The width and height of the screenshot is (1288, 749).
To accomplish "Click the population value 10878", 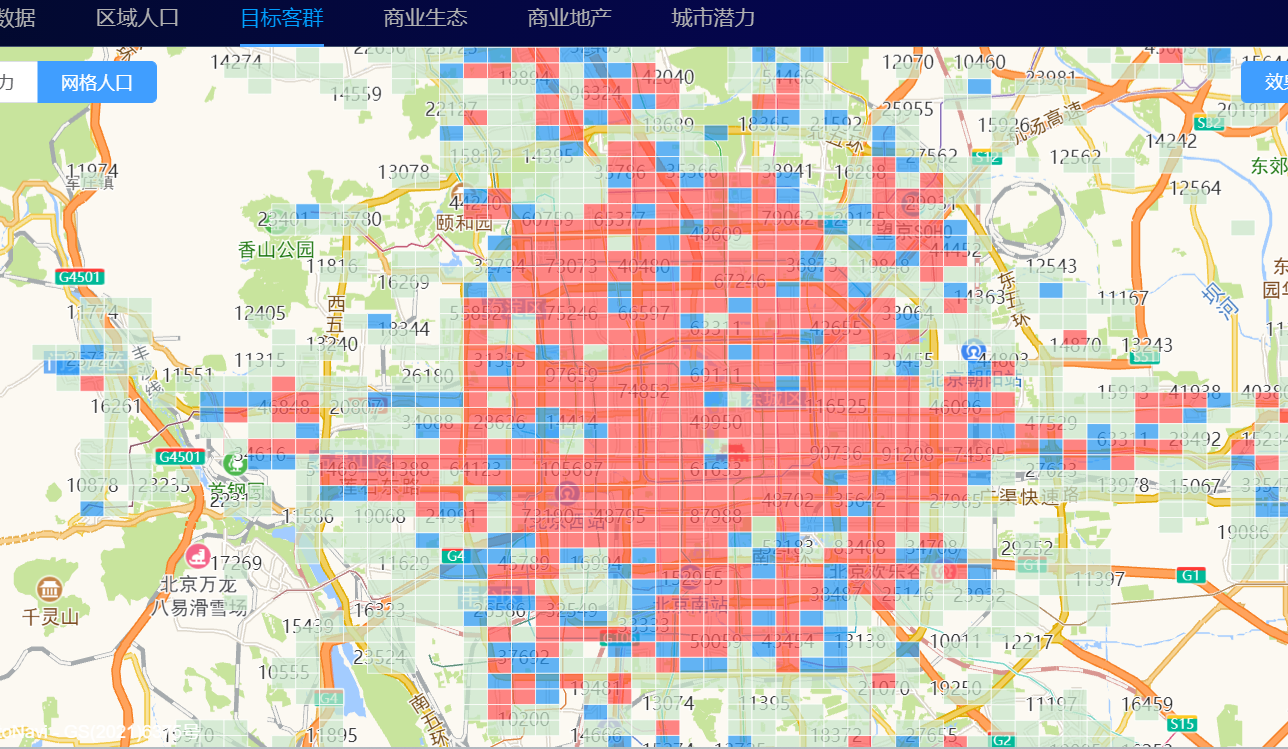I will 92,485.
